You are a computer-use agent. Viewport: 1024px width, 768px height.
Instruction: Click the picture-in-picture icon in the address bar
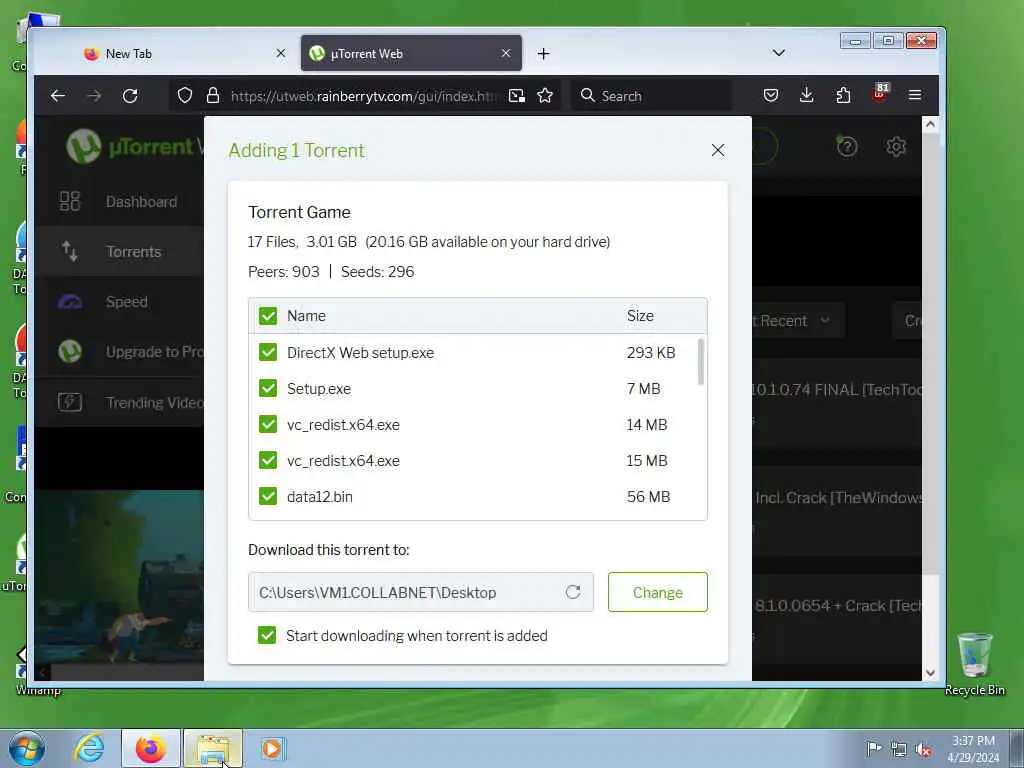click(x=517, y=96)
